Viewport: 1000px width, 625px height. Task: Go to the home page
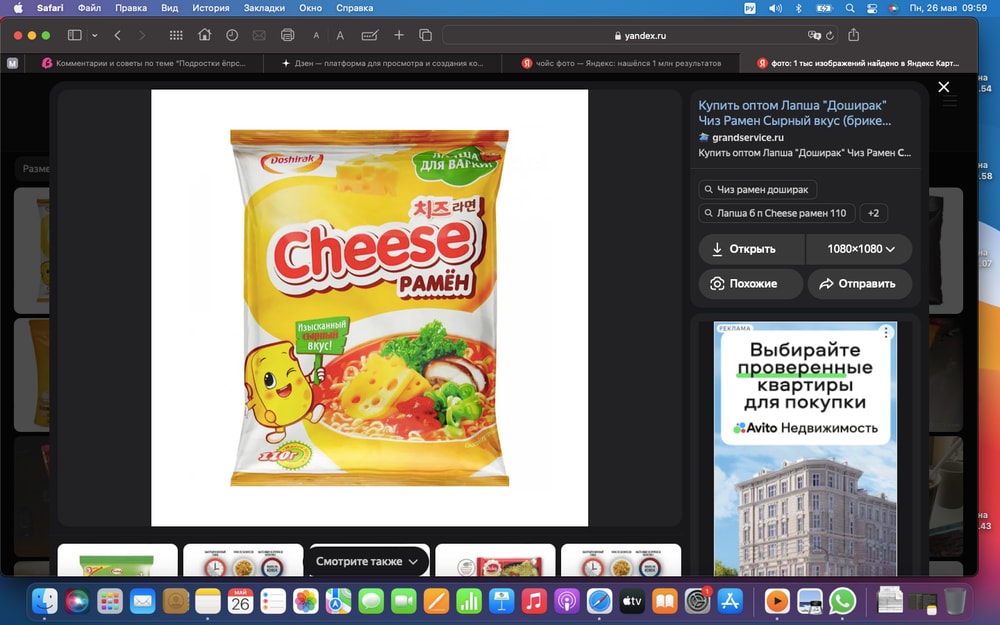pos(204,34)
